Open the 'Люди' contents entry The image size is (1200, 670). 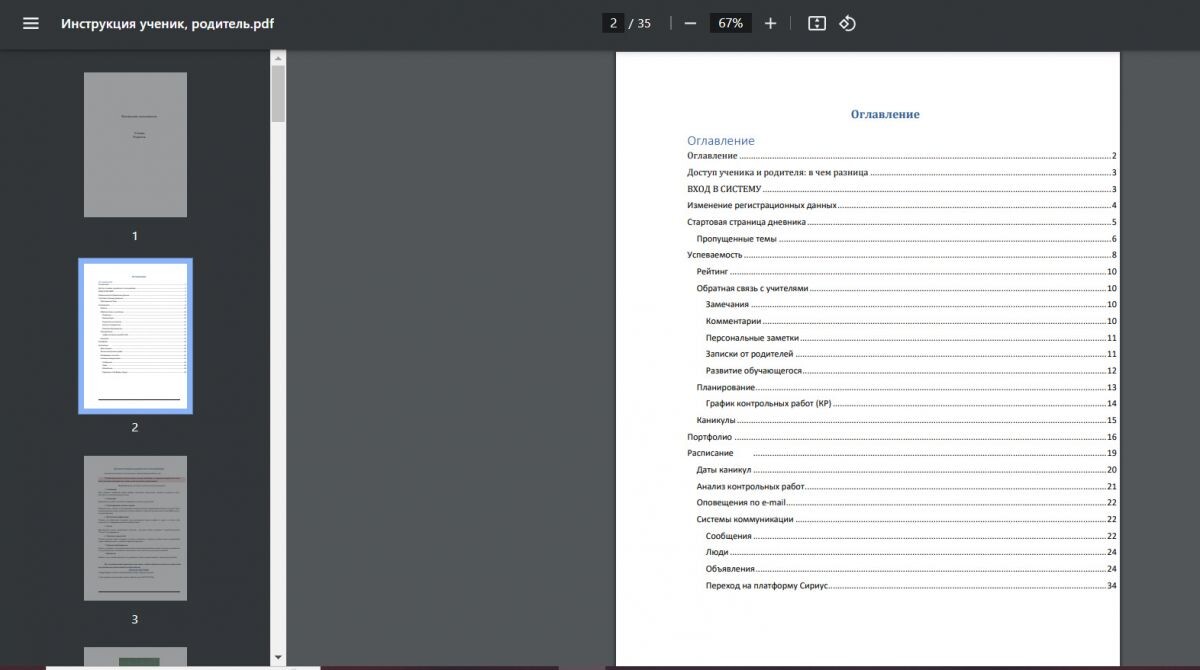click(x=910, y=552)
